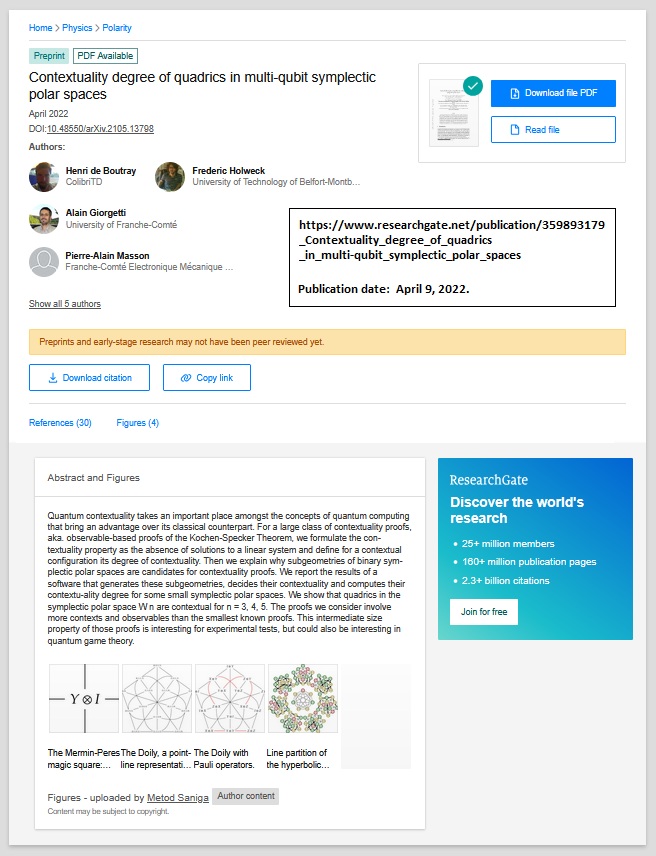The height and width of the screenshot is (856, 656).
Task: Open the Mermin-Peres magic square figure
Action: 83,699
